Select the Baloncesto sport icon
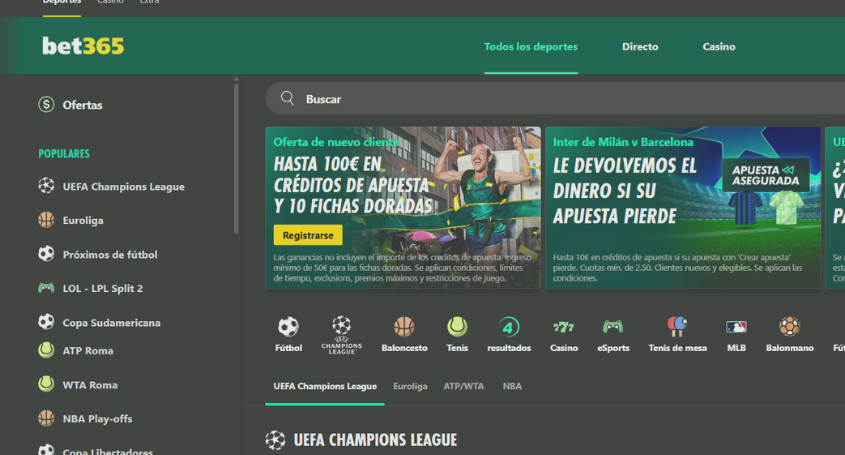The width and height of the screenshot is (845, 455). 404,326
